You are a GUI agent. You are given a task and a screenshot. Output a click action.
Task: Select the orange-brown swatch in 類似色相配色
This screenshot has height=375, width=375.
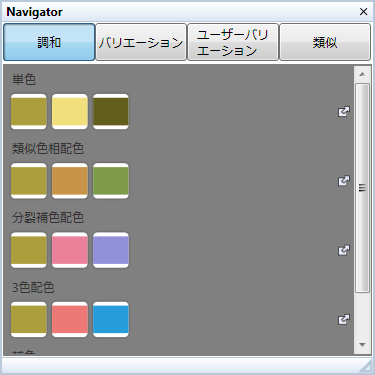70,181
